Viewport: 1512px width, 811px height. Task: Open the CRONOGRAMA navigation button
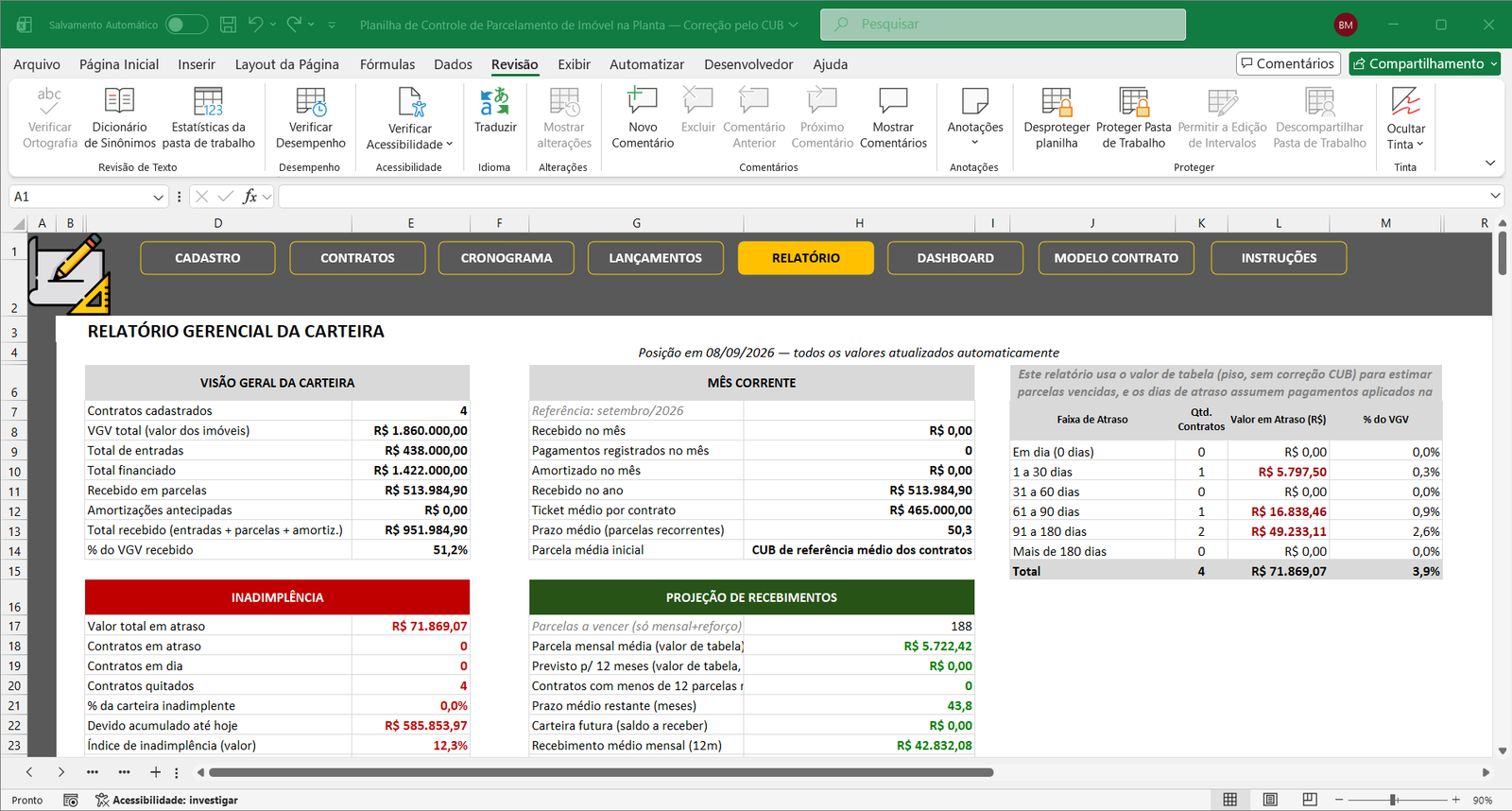point(507,258)
